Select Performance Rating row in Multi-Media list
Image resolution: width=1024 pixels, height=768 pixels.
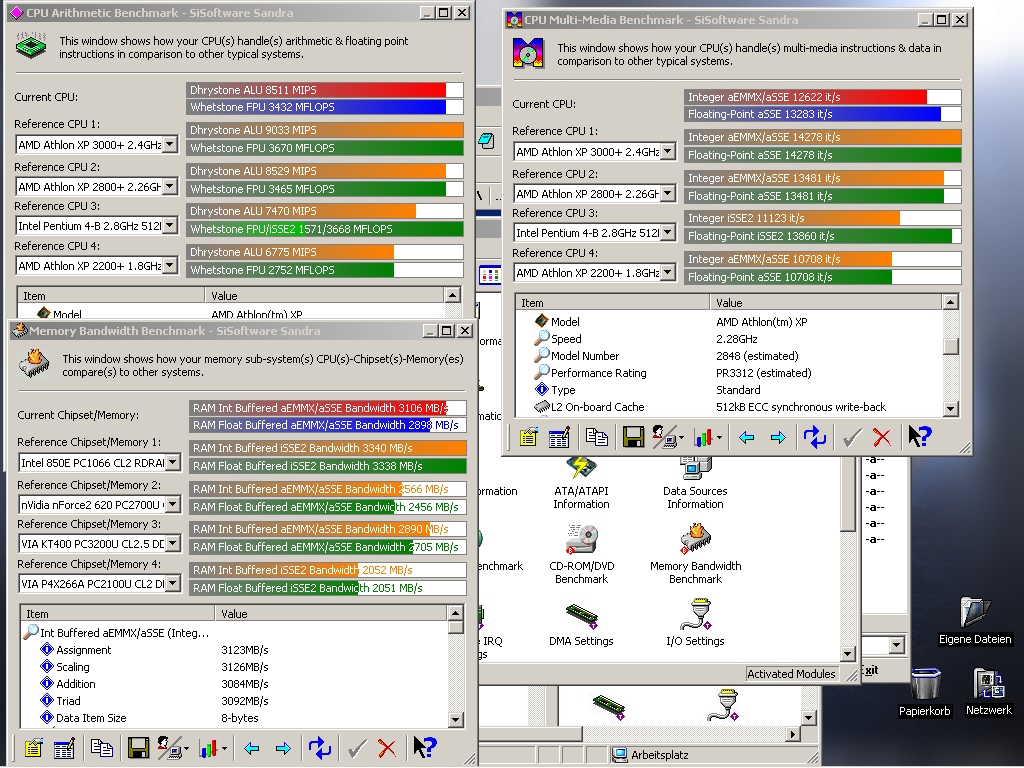click(597, 373)
